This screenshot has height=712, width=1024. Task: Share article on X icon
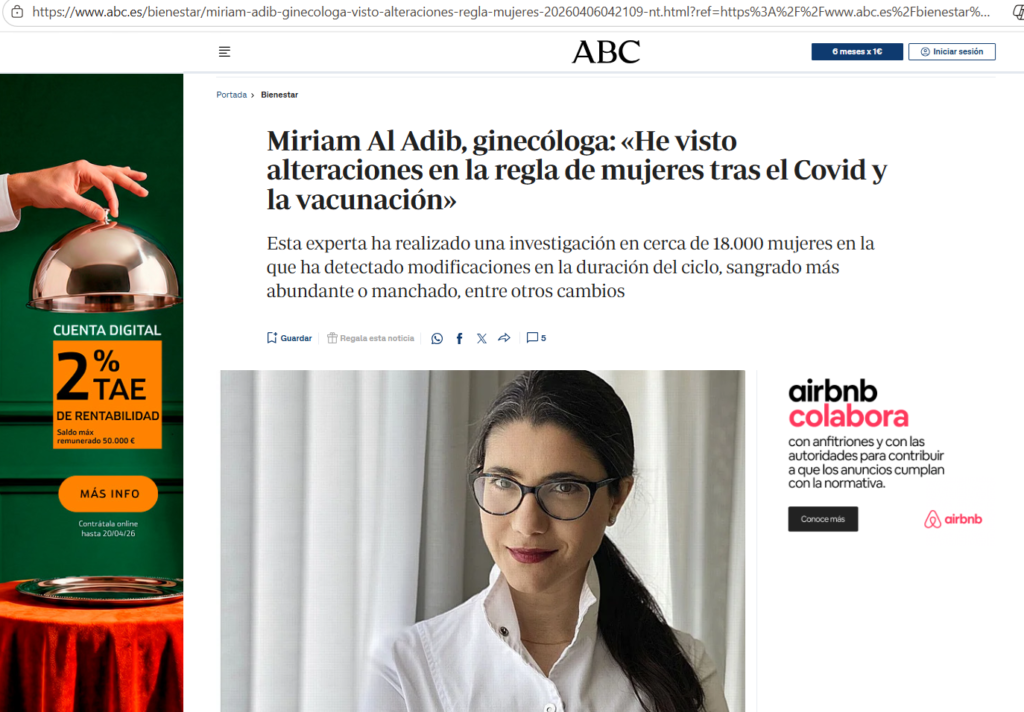(x=481, y=338)
